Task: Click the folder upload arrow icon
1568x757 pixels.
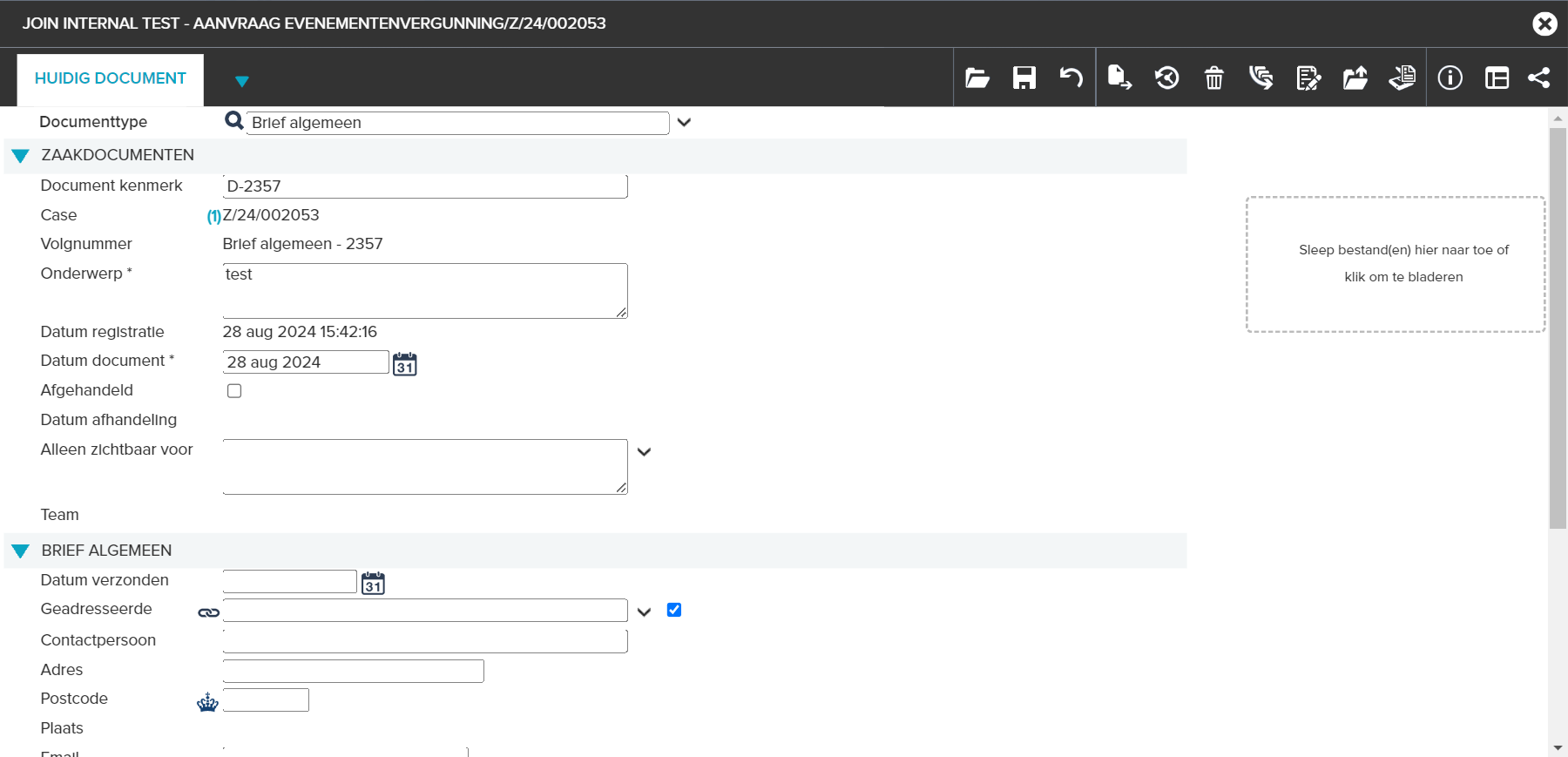Action: 1355,78
